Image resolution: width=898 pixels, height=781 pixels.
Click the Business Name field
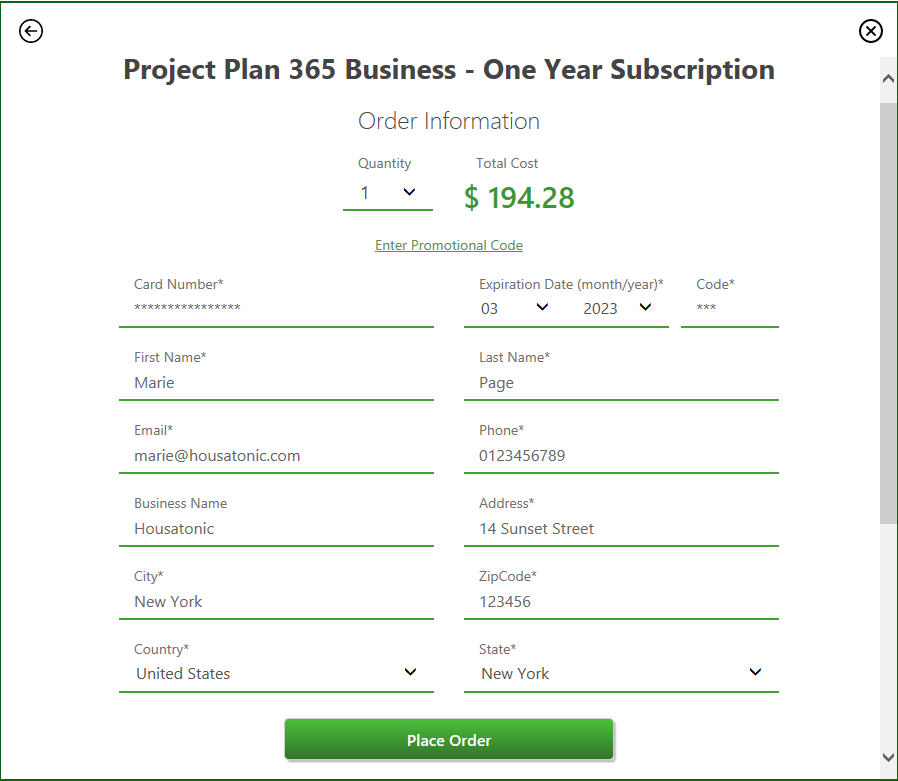click(276, 528)
